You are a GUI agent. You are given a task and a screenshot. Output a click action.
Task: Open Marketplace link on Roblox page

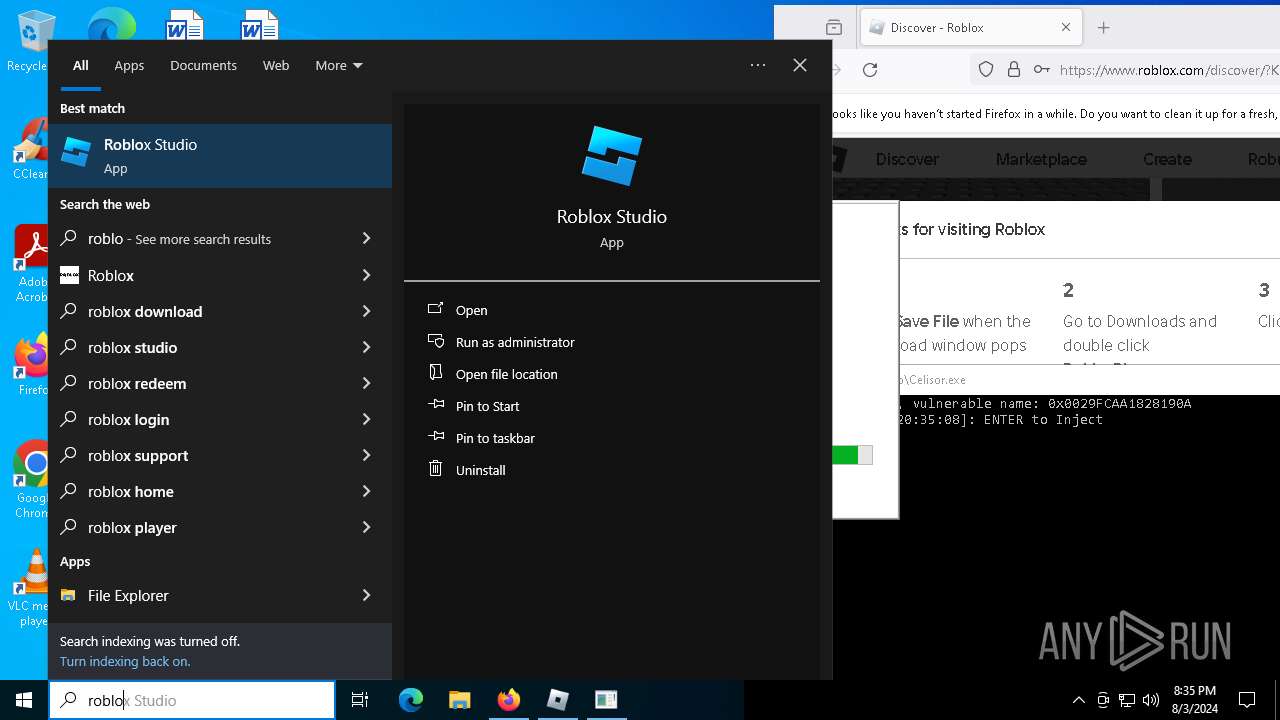pyautogui.click(x=1041, y=159)
